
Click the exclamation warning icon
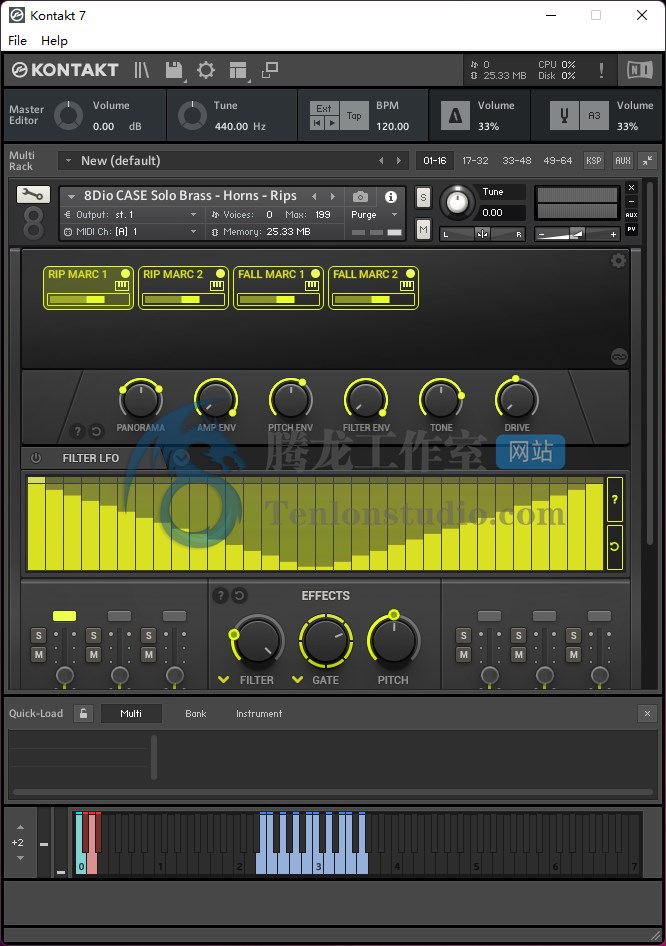click(x=601, y=70)
